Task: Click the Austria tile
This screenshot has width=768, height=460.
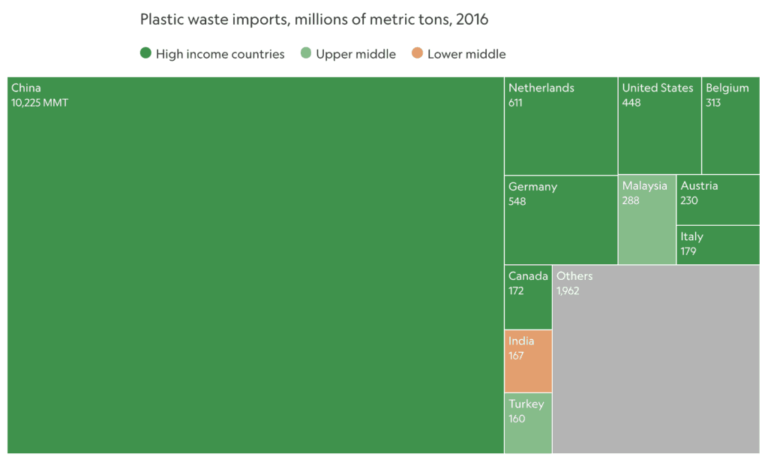Action: pos(718,200)
